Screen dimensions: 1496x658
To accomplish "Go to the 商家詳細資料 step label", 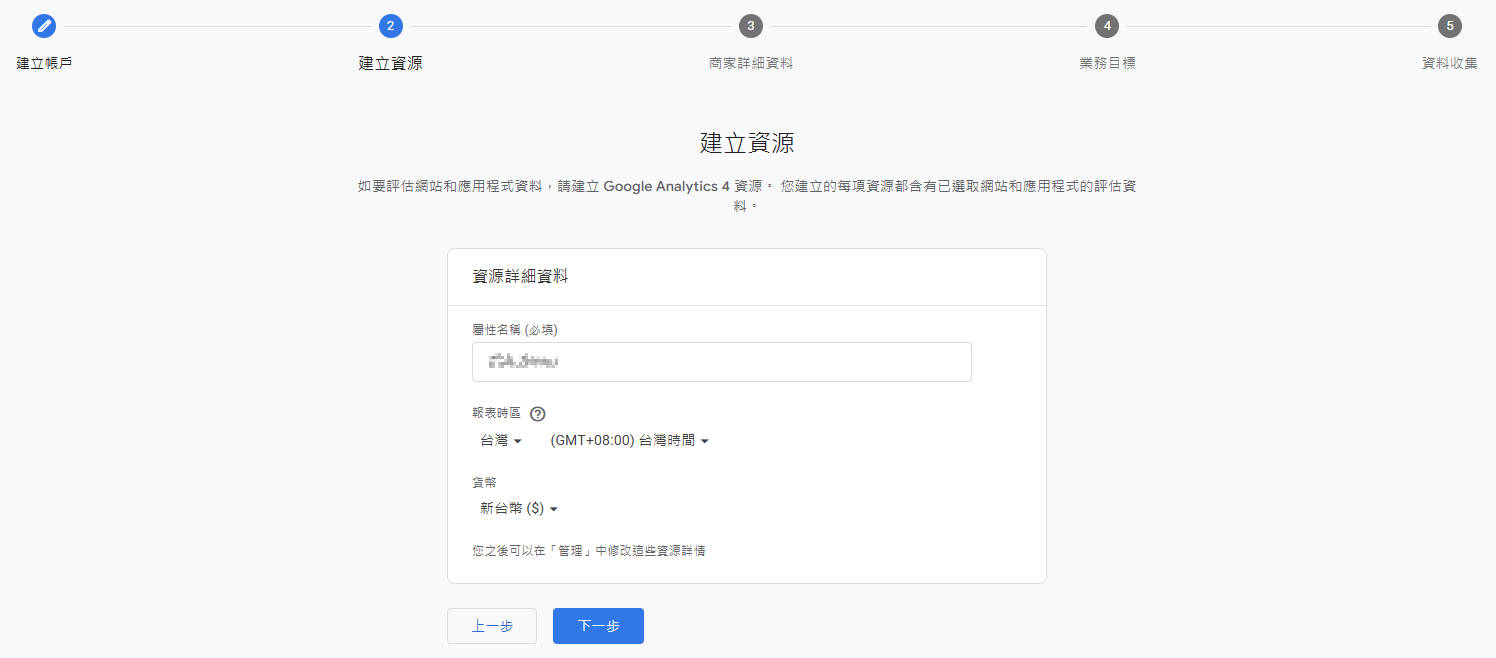I will (751, 63).
